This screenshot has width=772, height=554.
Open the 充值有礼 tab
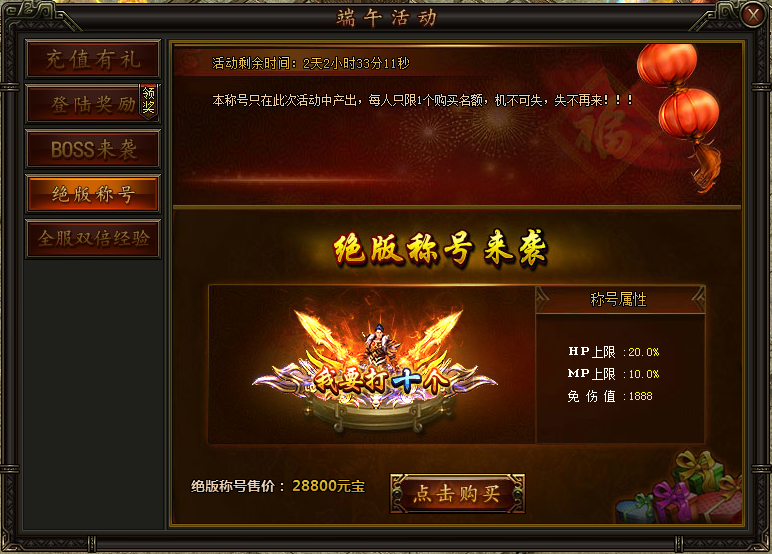tap(93, 59)
